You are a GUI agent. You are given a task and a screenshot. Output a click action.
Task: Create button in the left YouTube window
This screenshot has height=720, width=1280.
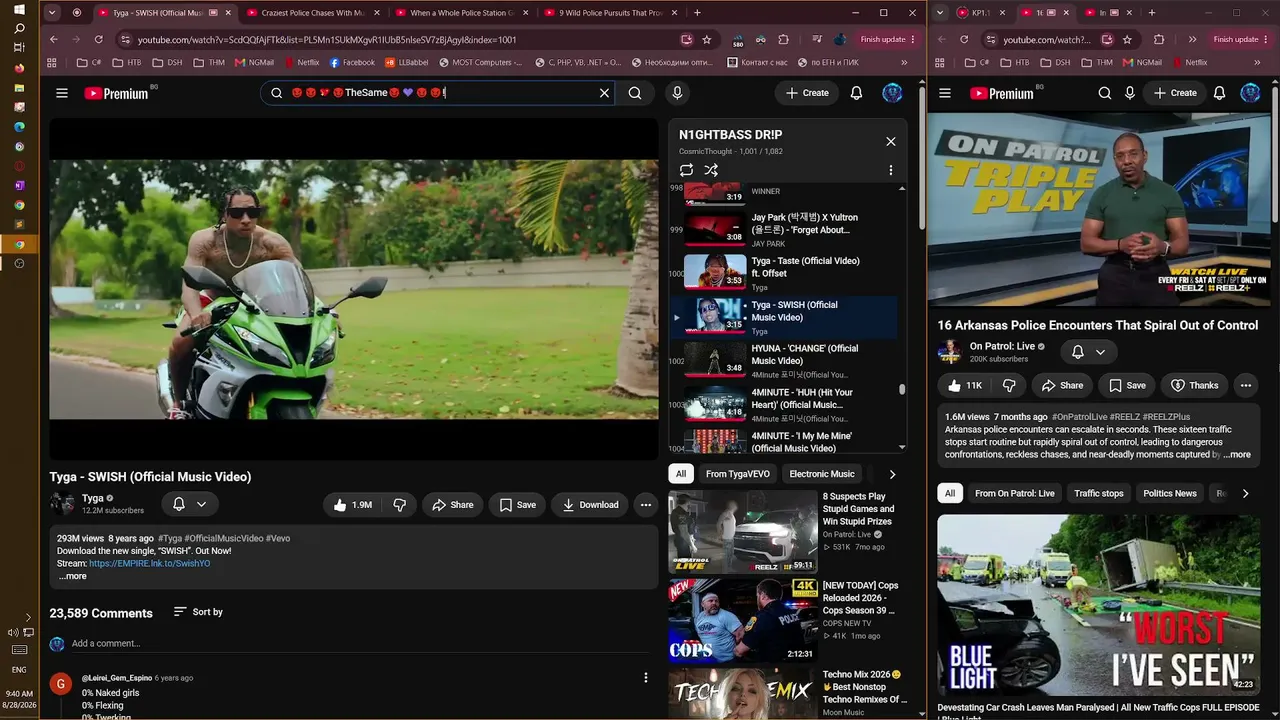(x=807, y=93)
